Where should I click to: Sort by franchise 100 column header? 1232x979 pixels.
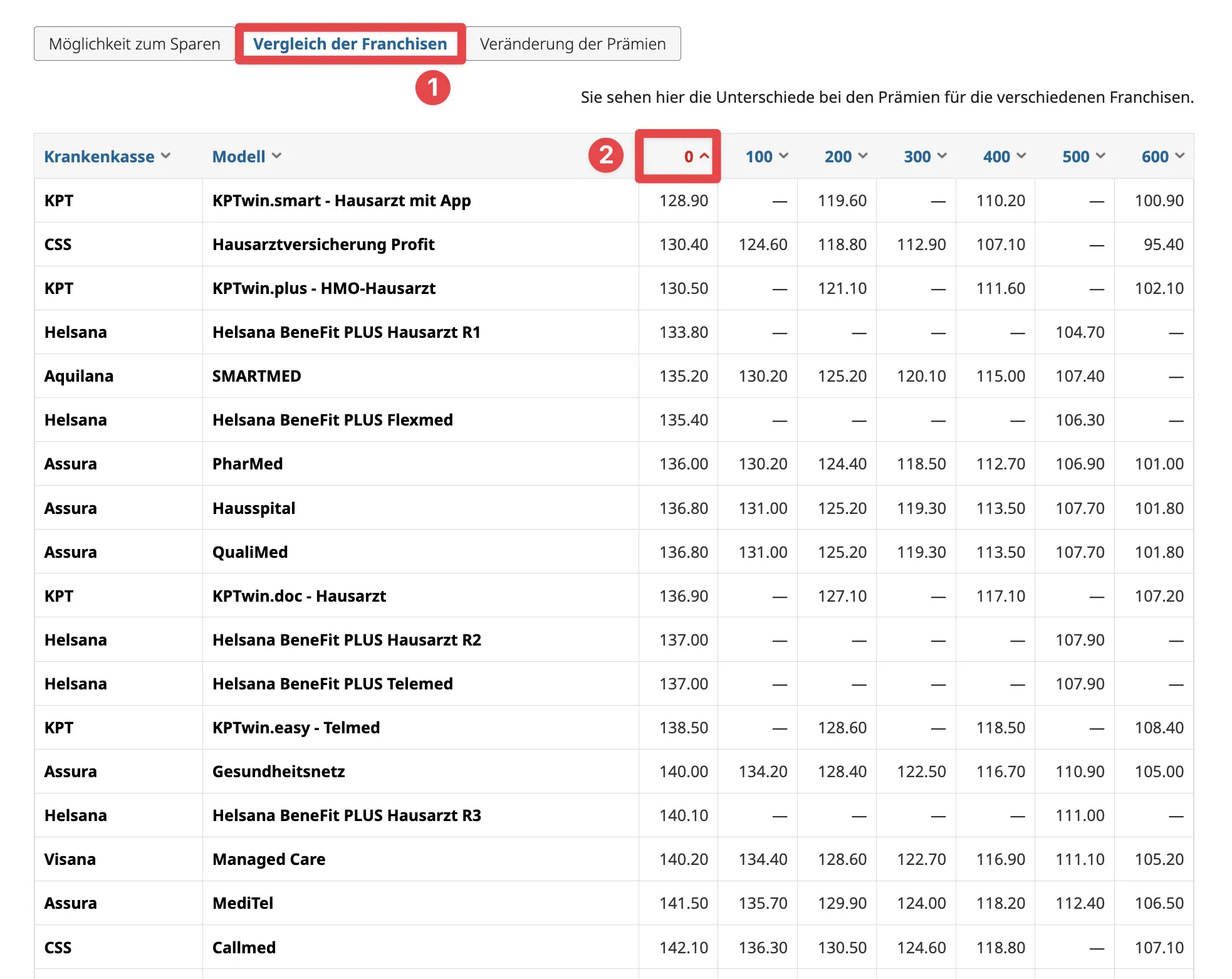(766, 156)
